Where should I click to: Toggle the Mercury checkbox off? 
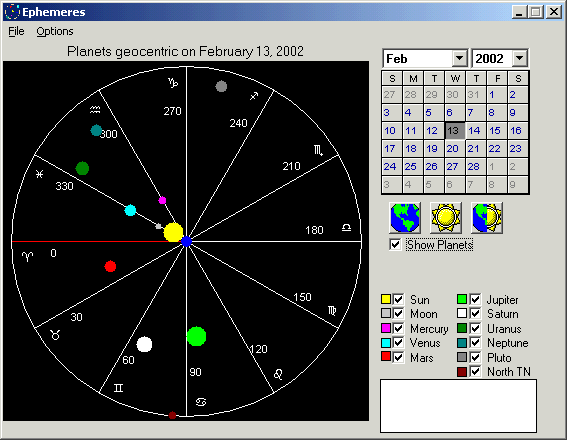[398, 328]
